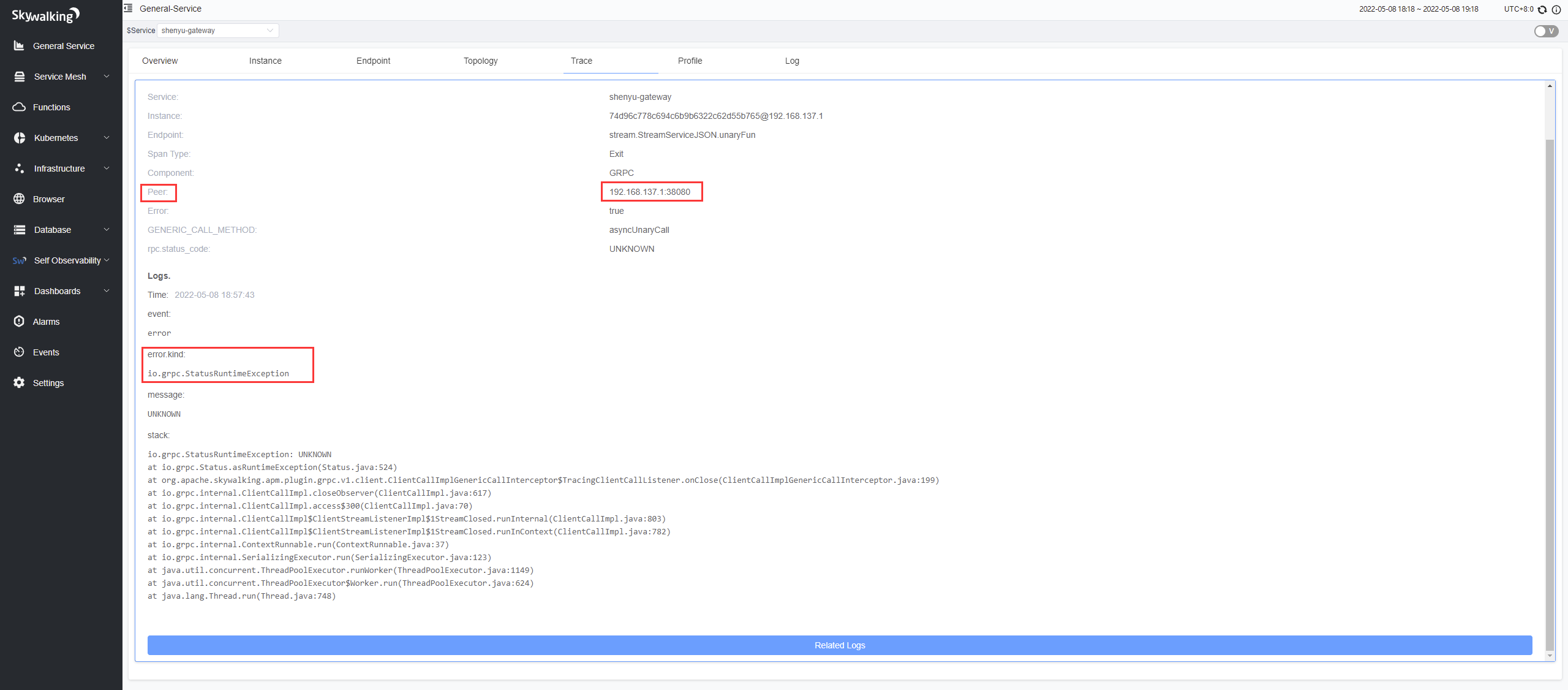Viewport: 1568px width, 690px height.
Task: Click the refresh data icon
Action: 1542,9
